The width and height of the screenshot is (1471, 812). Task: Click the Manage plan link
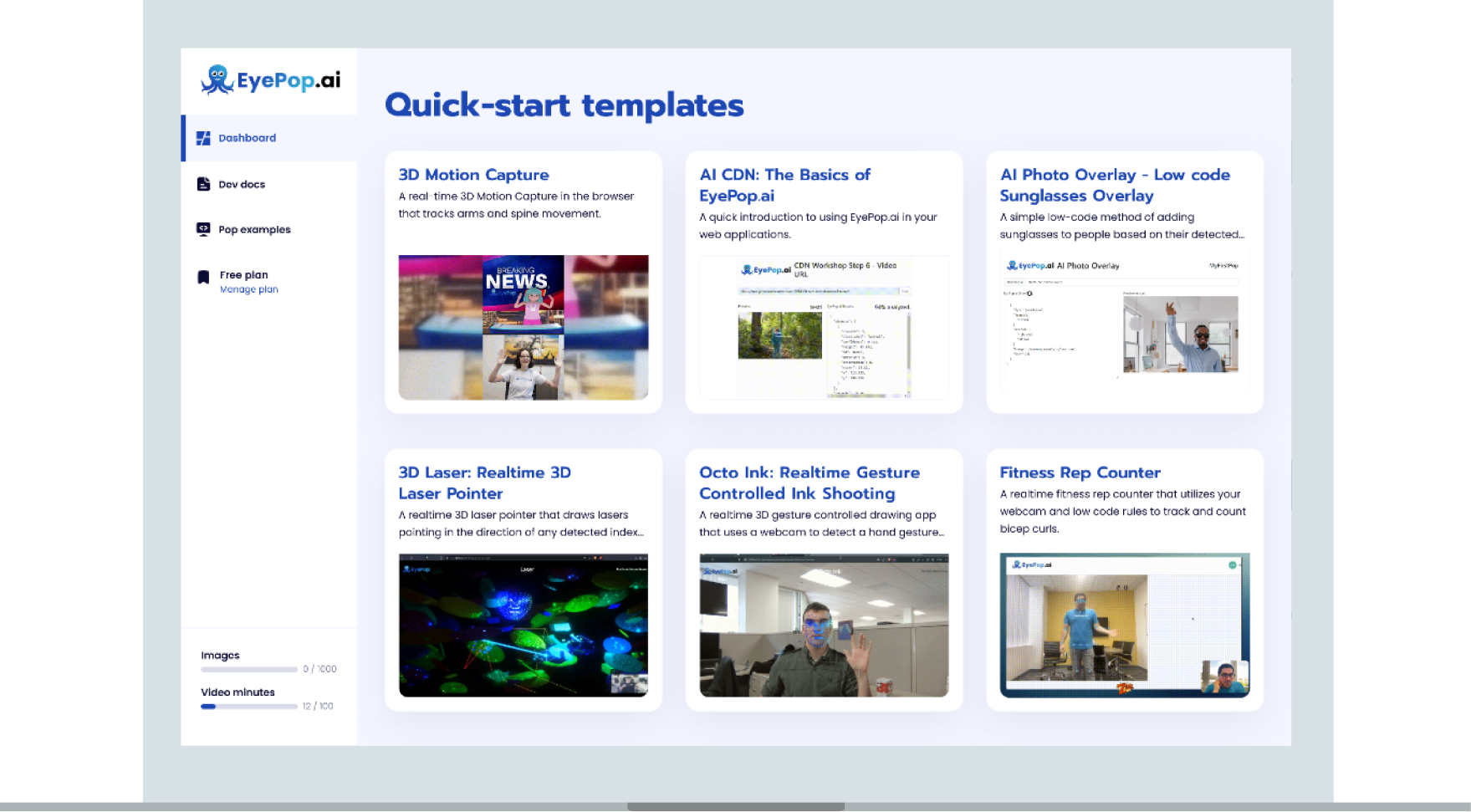[x=248, y=289]
